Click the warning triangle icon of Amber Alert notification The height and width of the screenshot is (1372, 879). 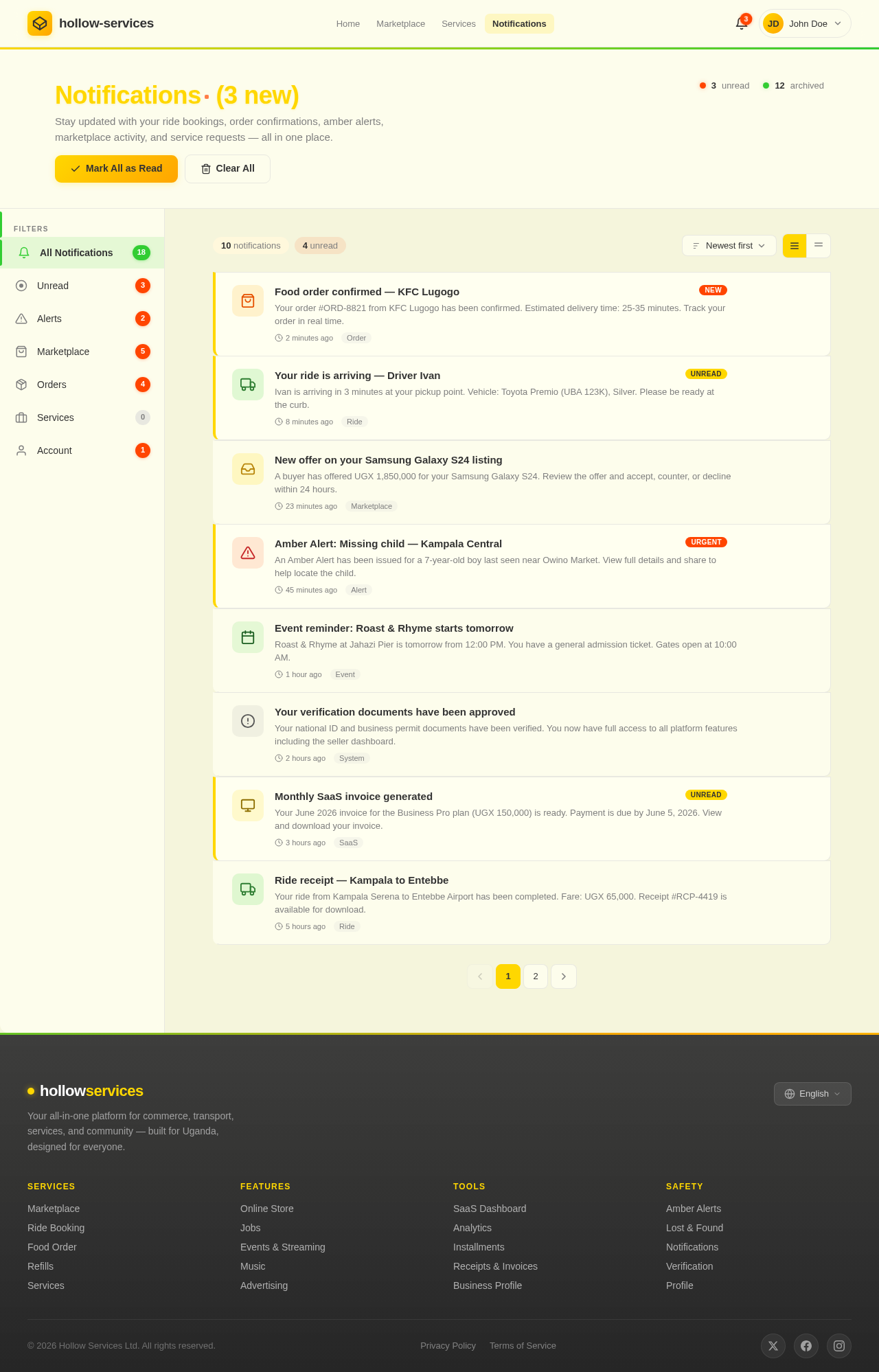248,553
